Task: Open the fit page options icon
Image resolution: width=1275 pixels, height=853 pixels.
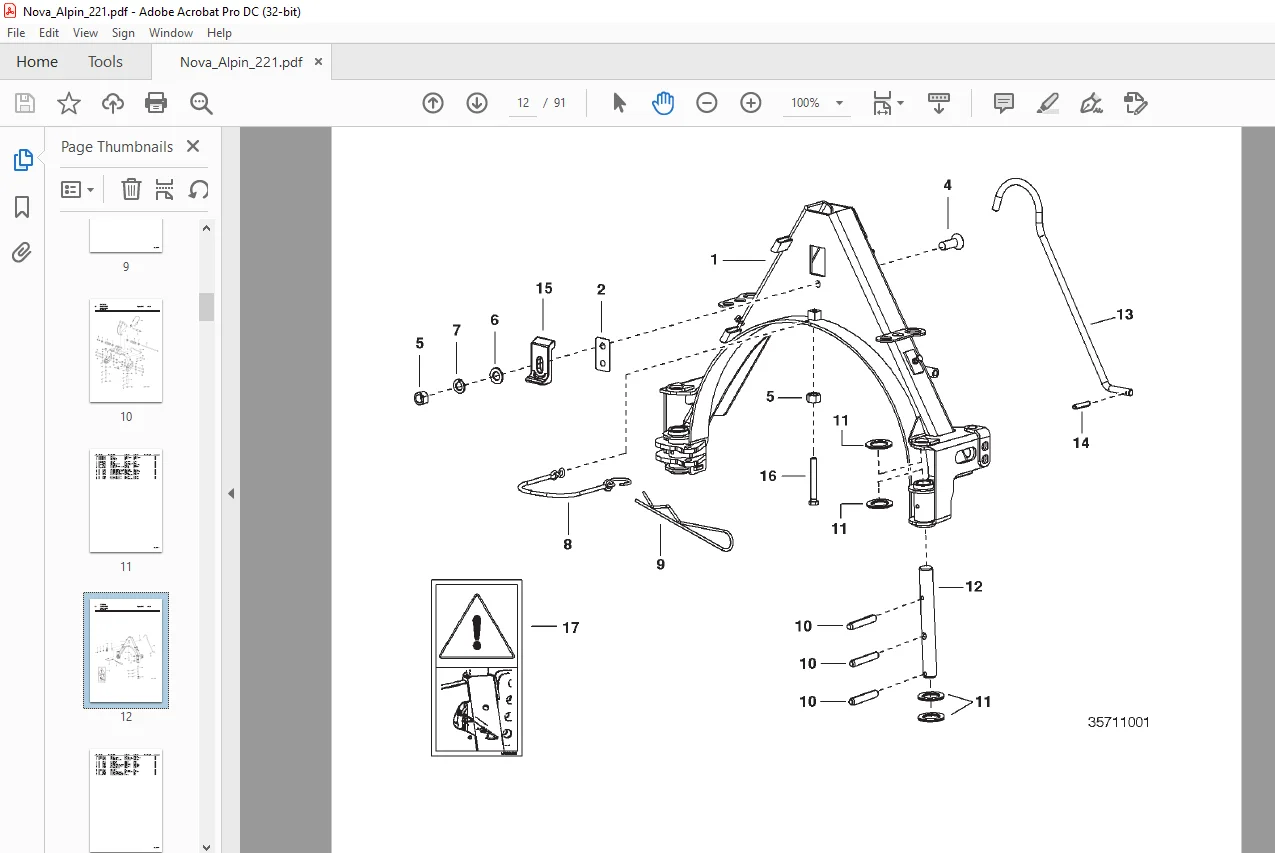Action: point(882,103)
